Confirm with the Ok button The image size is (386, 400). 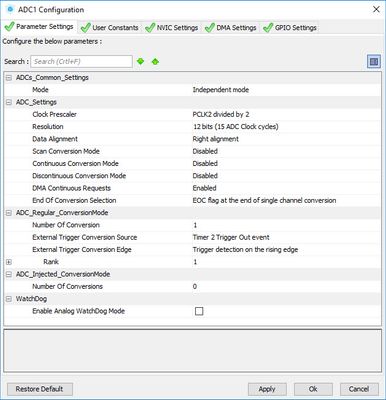click(313, 389)
